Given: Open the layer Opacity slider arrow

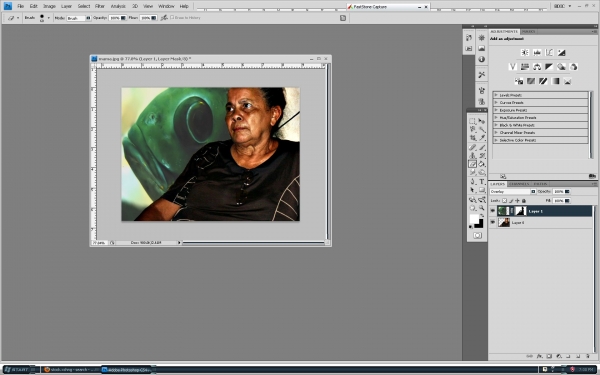Looking at the screenshot, I should pyautogui.click(x=567, y=191).
